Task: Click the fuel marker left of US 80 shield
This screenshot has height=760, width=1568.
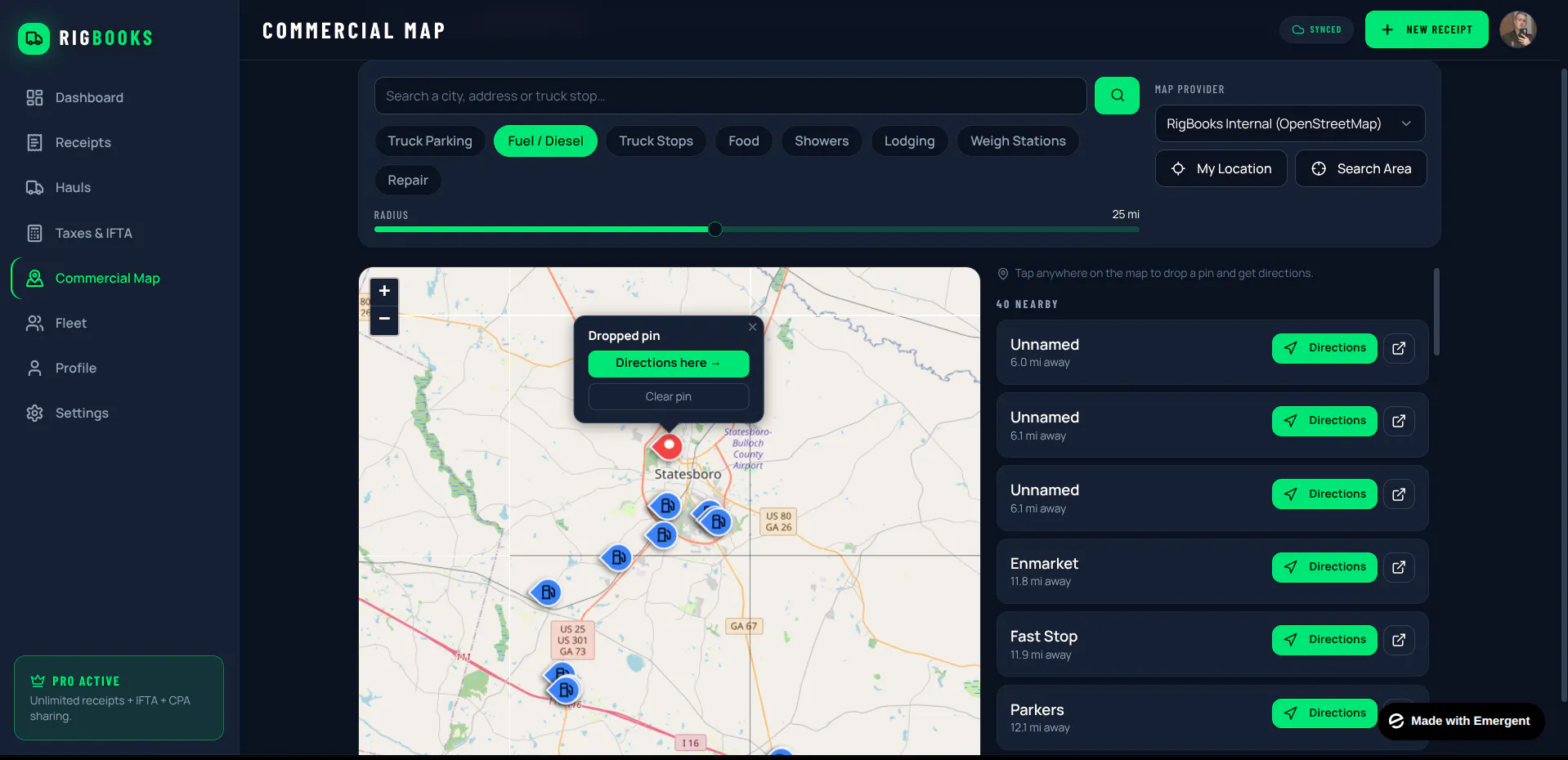Action: (717, 521)
